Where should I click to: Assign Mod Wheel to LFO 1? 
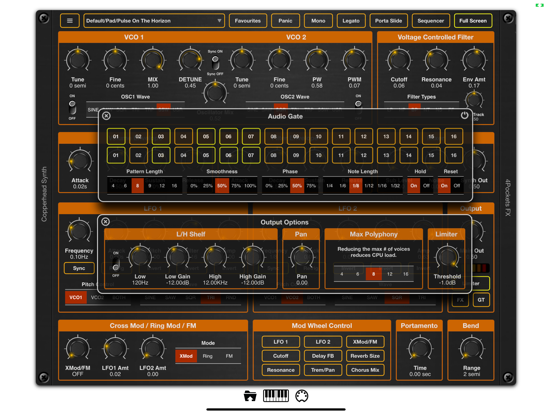pos(281,342)
